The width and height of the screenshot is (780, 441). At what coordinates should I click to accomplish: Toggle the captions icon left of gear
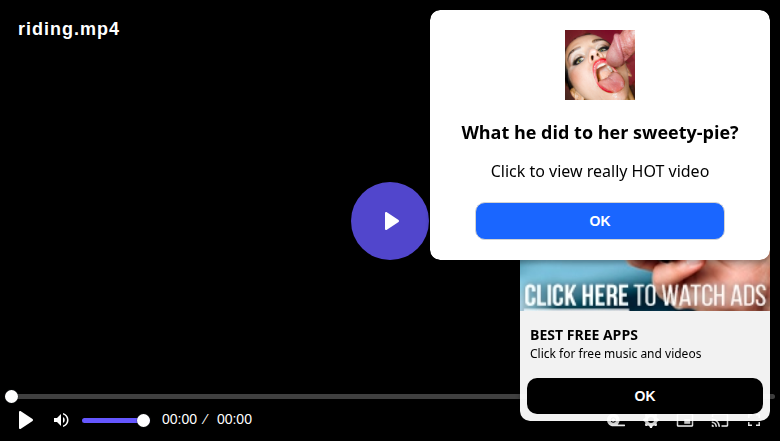[x=616, y=424]
